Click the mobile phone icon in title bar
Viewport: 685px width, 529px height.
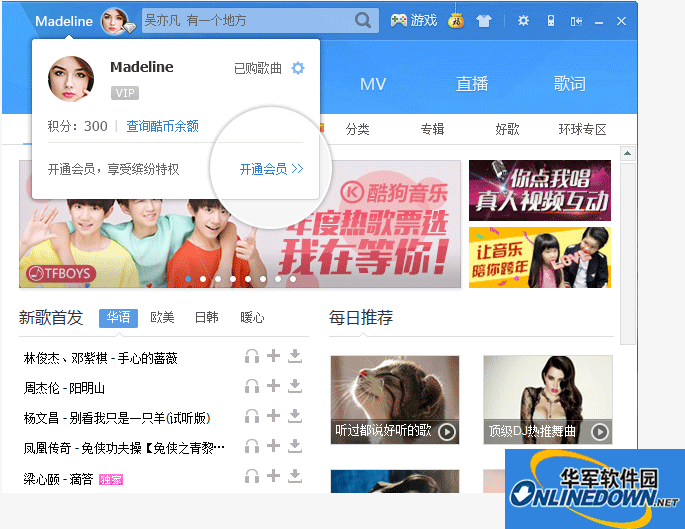point(550,21)
